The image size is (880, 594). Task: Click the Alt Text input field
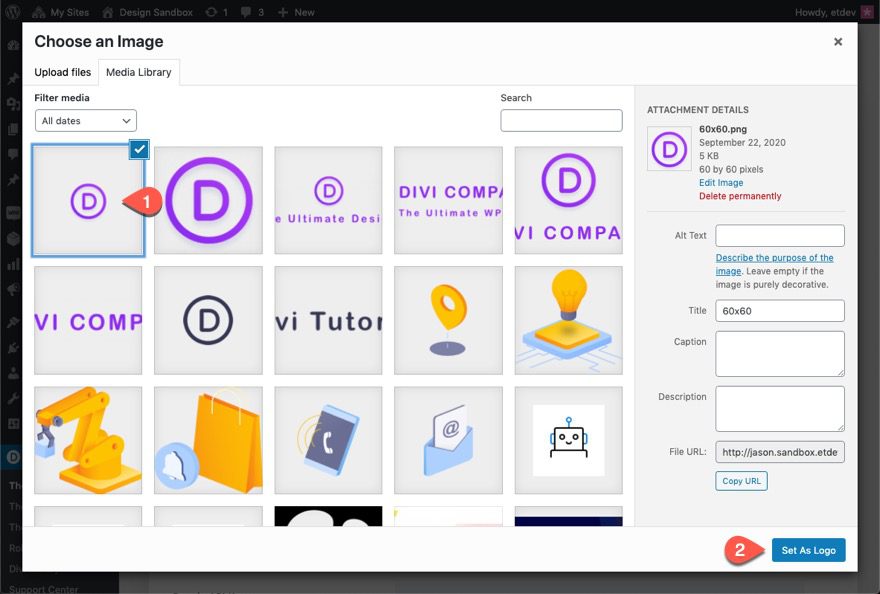coord(779,235)
